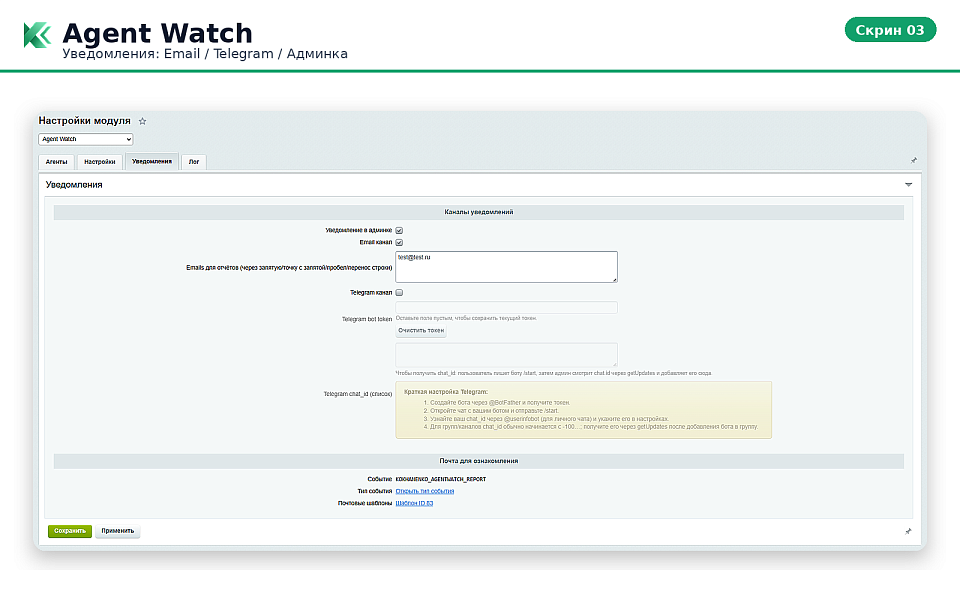
Task: Toggle the Уведомление в админке checkbox
Action: click(399, 230)
